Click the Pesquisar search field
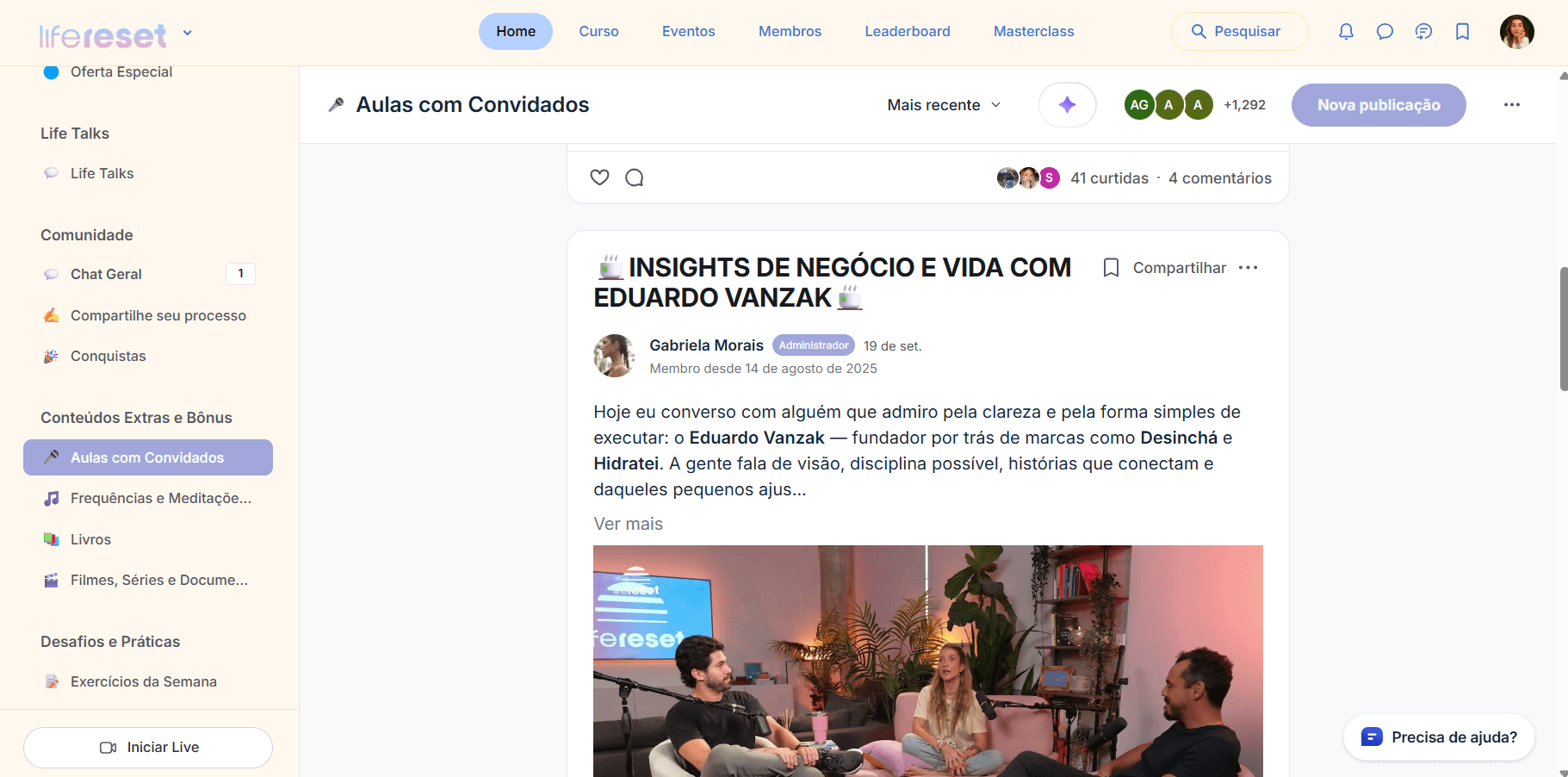Screen dimensions: 1568x777 click(1239, 32)
